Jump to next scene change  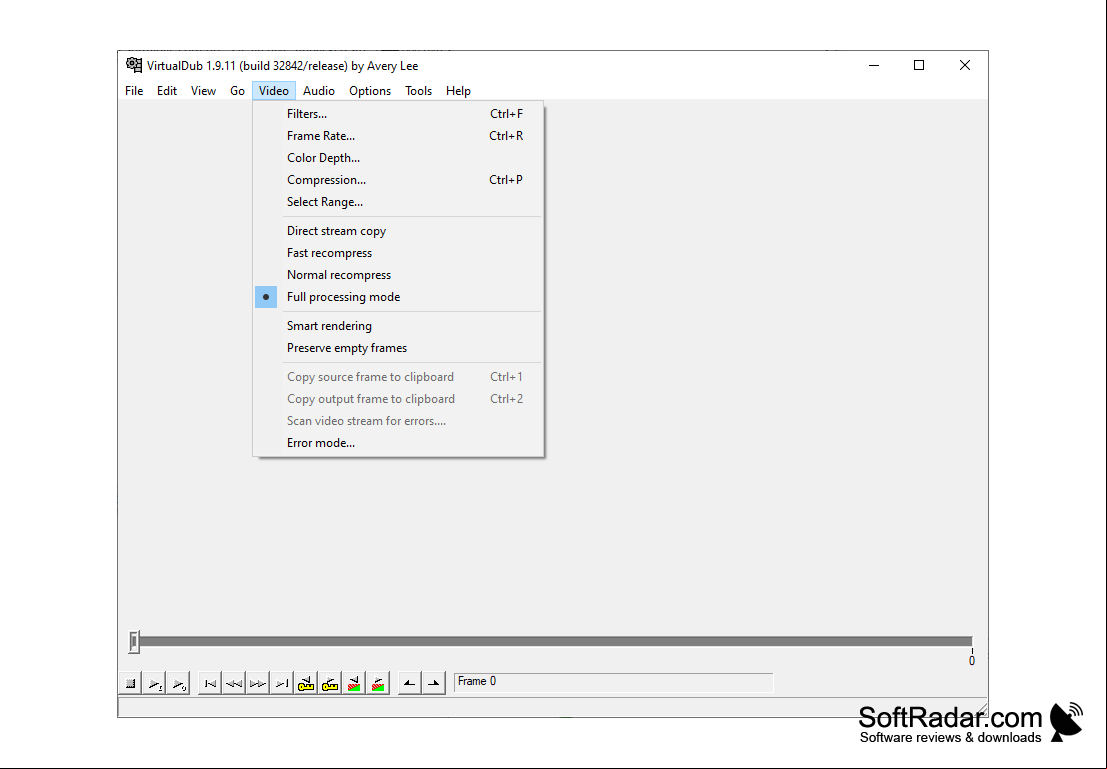[x=378, y=684]
